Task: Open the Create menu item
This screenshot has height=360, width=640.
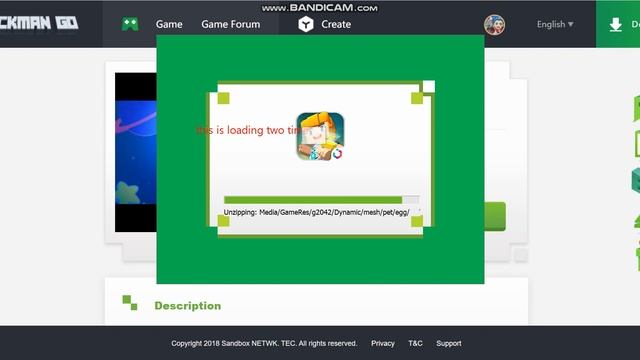Action: (x=336, y=24)
